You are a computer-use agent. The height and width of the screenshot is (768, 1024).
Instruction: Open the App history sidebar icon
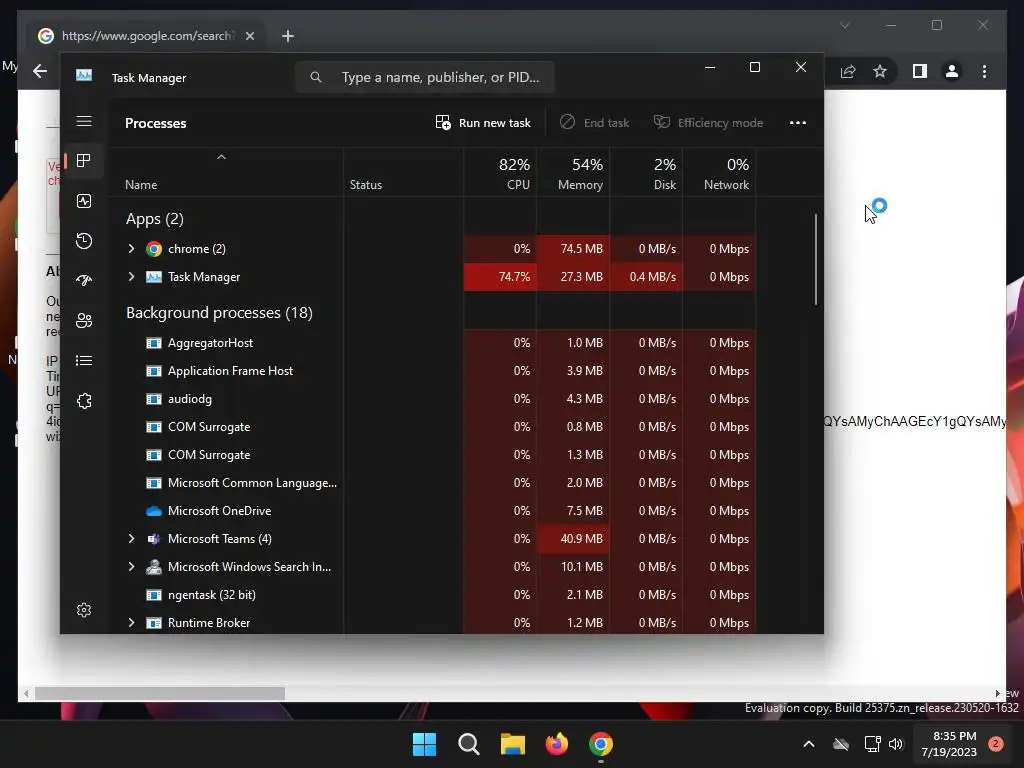[84, 241]
